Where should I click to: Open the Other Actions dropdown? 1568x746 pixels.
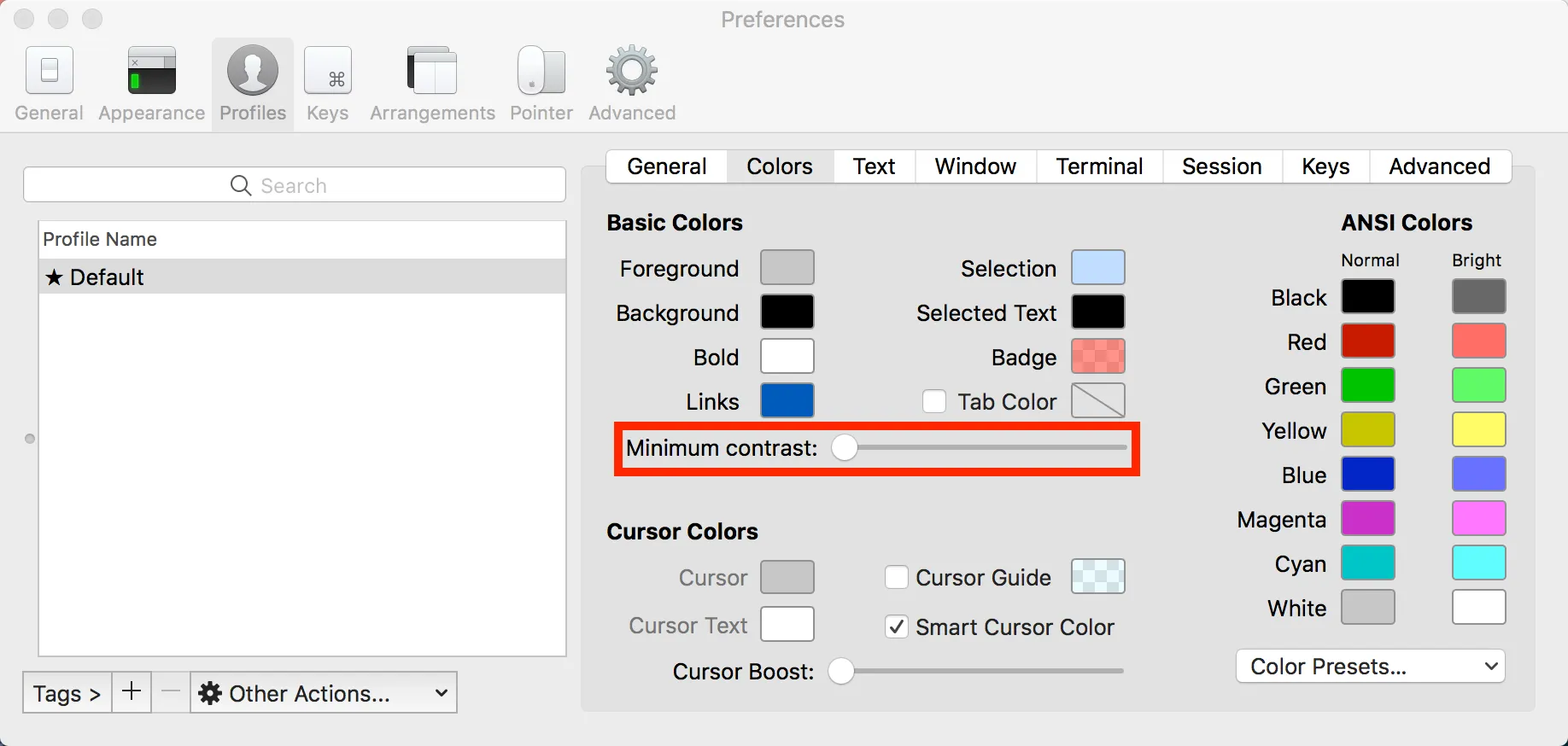click(x=323, y=693)
